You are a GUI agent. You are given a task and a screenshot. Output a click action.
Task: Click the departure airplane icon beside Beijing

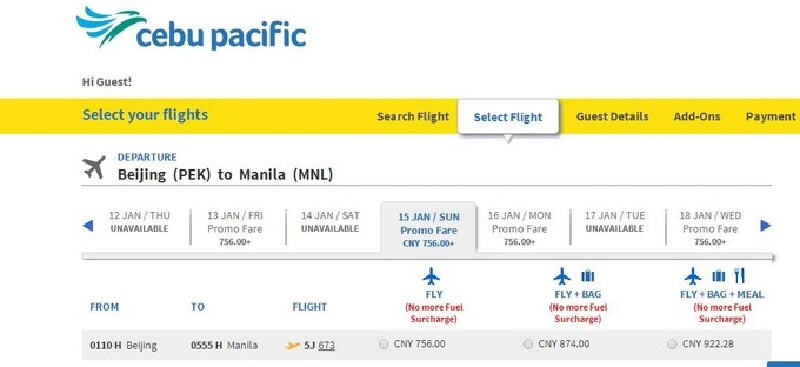click(x=94, y=167)
